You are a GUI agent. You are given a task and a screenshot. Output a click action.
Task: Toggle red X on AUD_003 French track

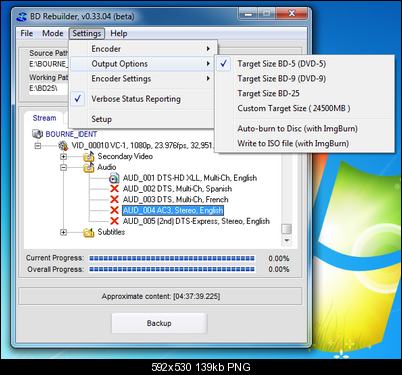[x=114, y=199]
